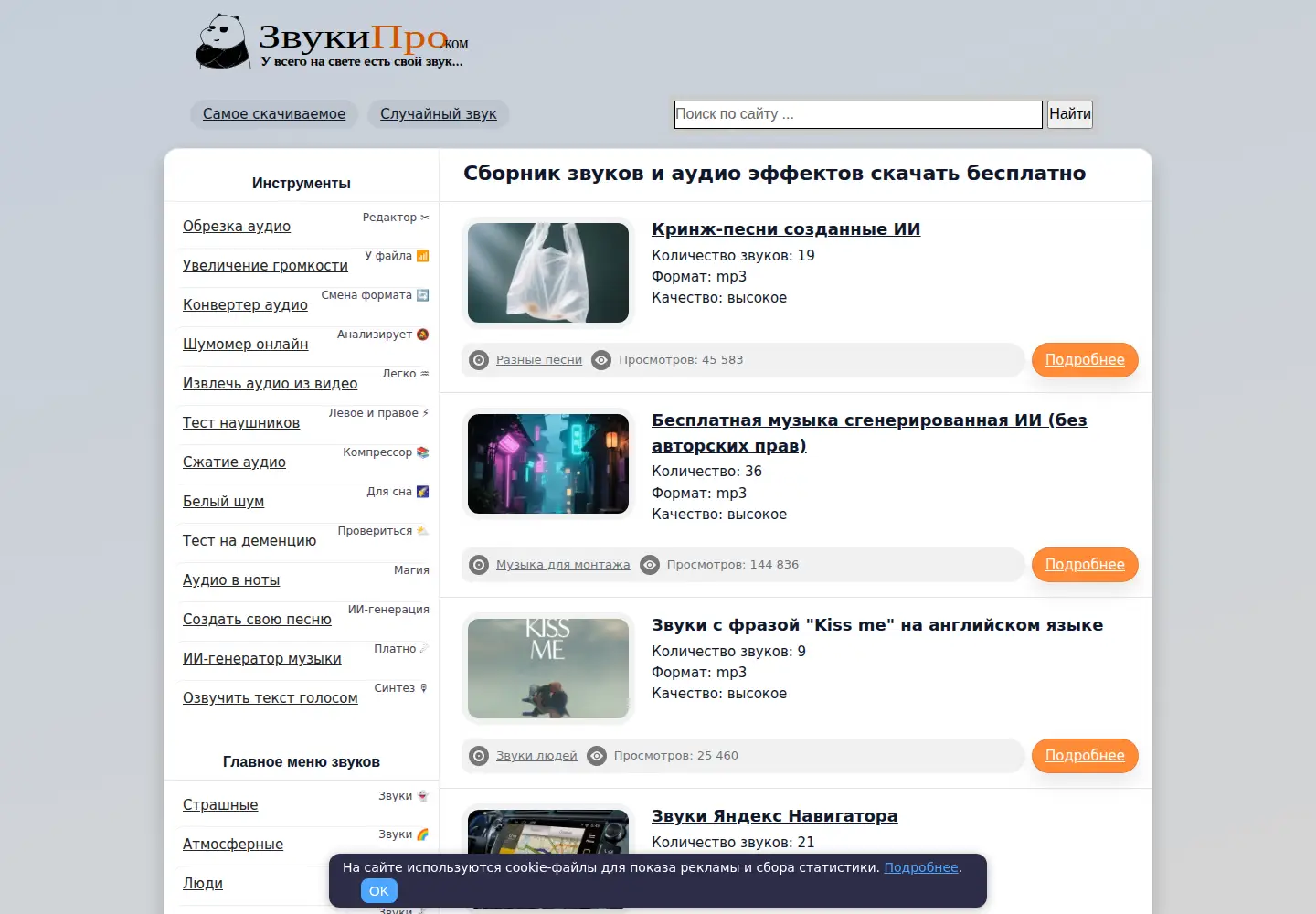The width and height of the screenshot is (1316, 914).
Task: Click the category icon beside Разные песни
Action: [479, 360]
